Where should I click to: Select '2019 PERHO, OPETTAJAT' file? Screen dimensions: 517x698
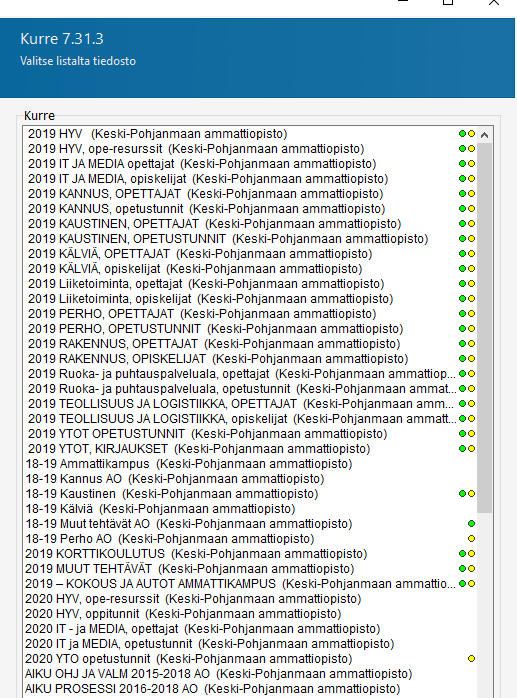click(x=250, y=313)
